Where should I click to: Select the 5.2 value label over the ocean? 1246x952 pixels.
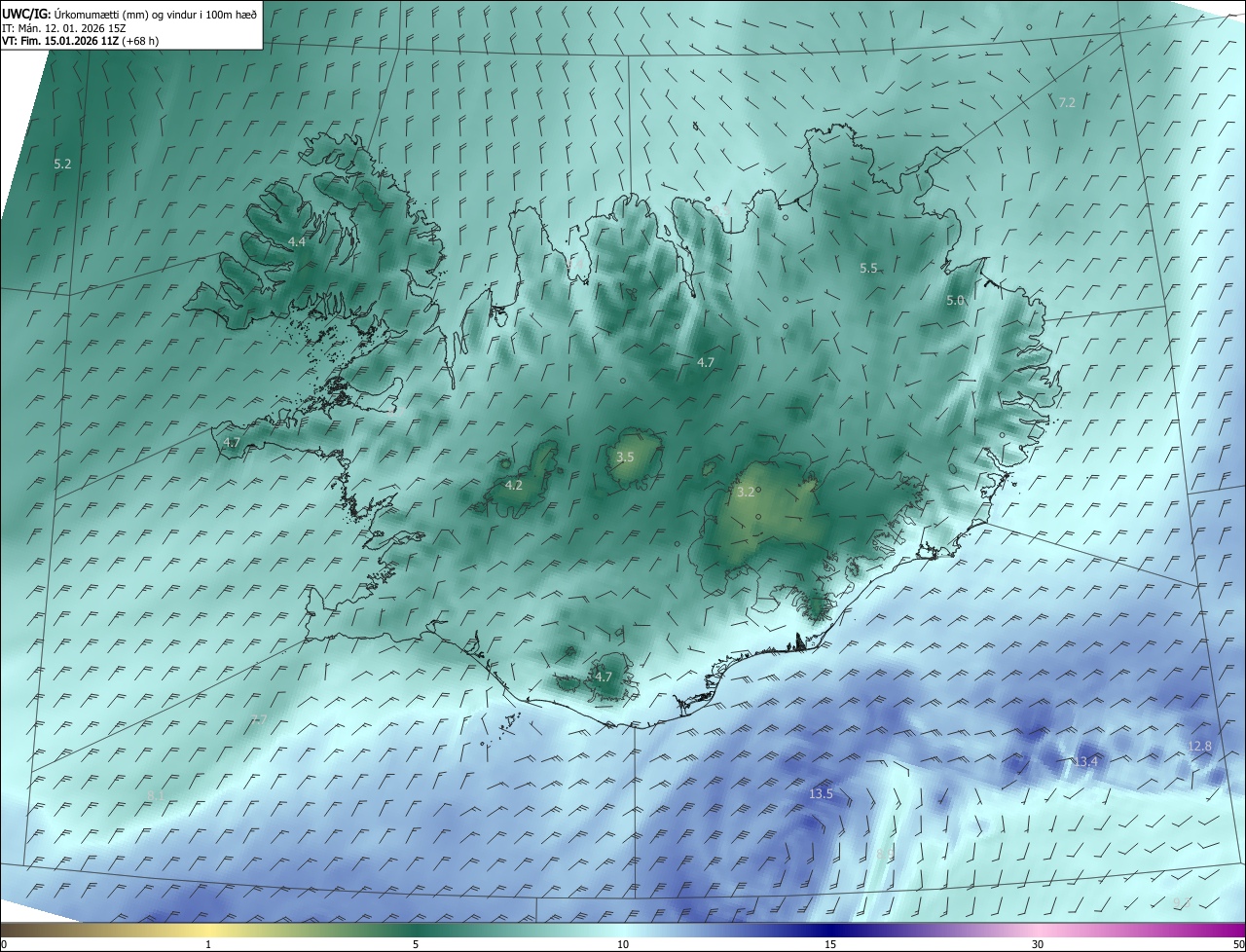(x=62, y=165)
